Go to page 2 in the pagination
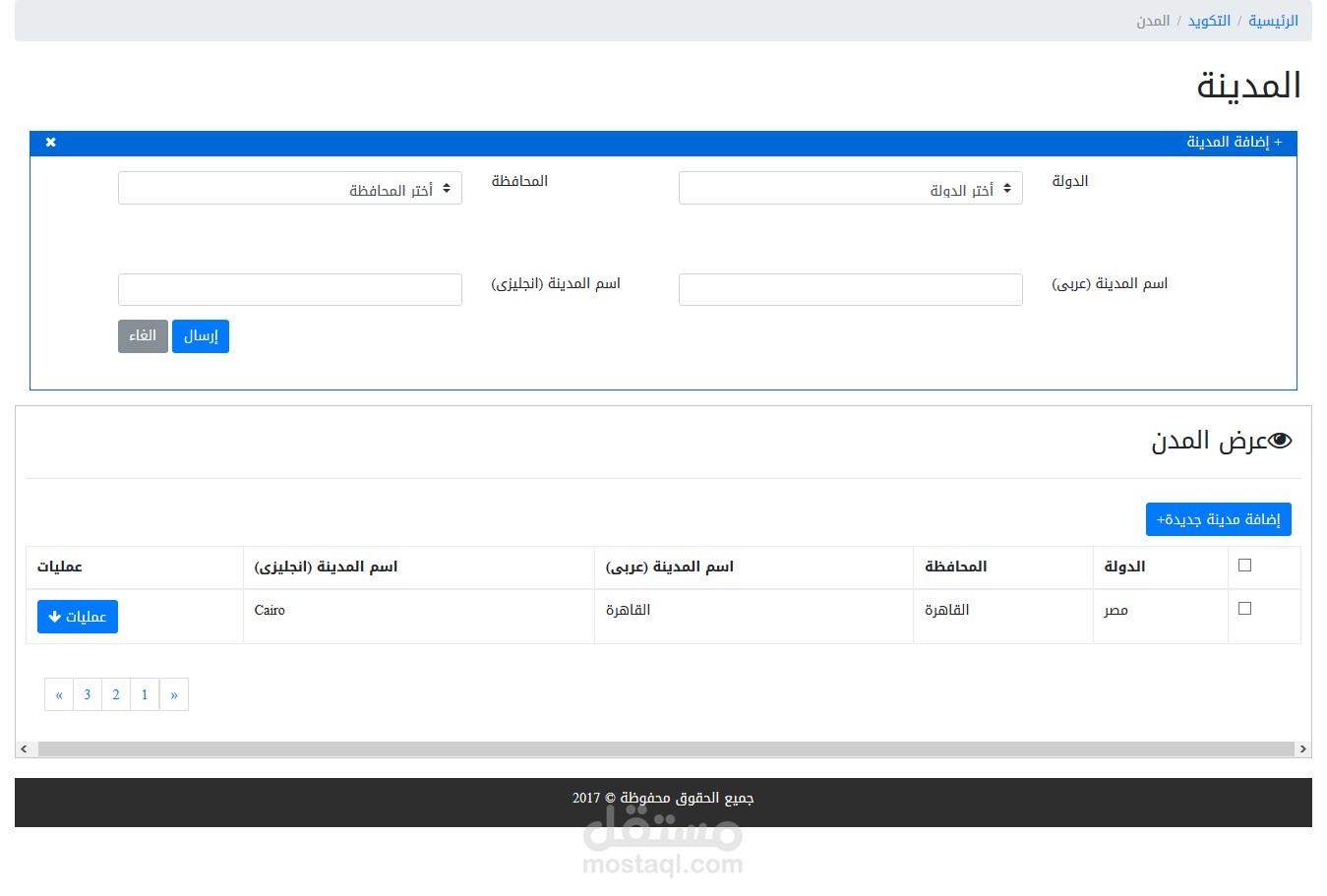 tap(116, 694)
